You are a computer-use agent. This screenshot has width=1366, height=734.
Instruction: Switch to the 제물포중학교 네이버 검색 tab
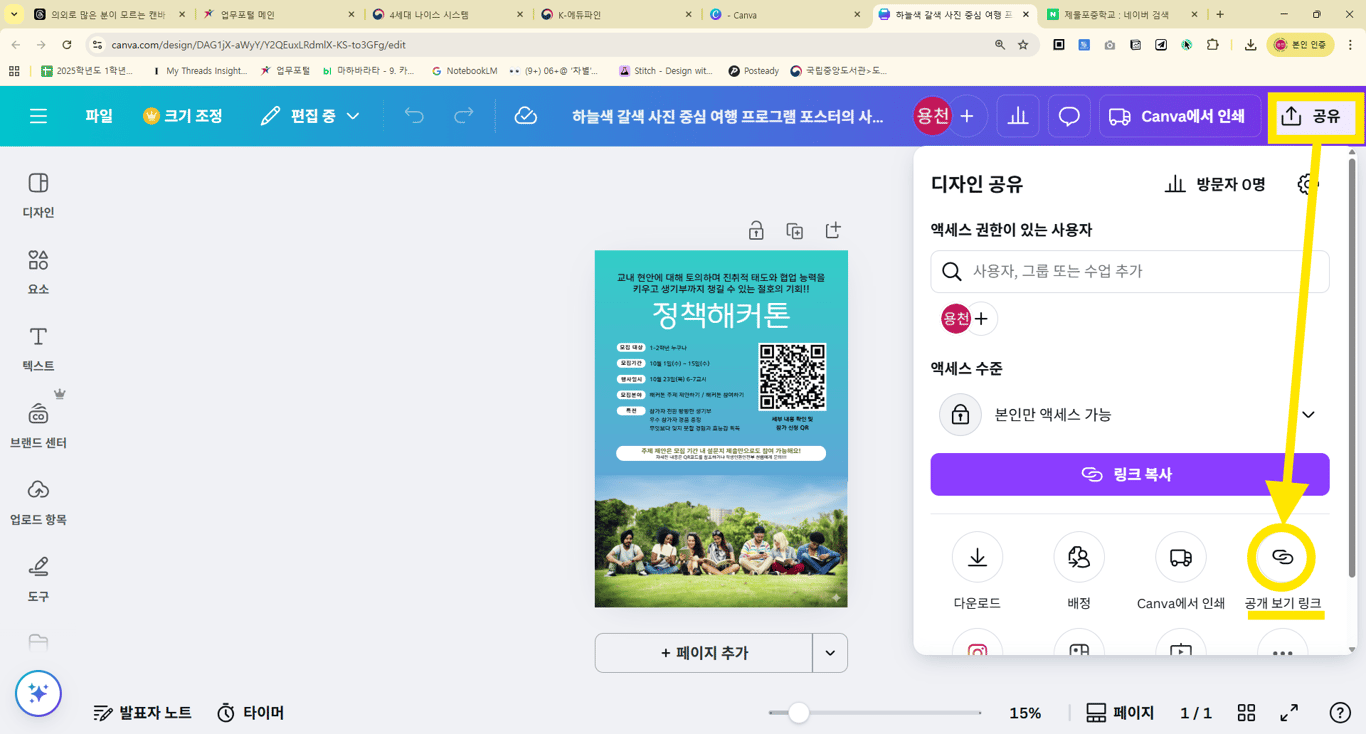pyautogui.click(x=1120, y=15)
